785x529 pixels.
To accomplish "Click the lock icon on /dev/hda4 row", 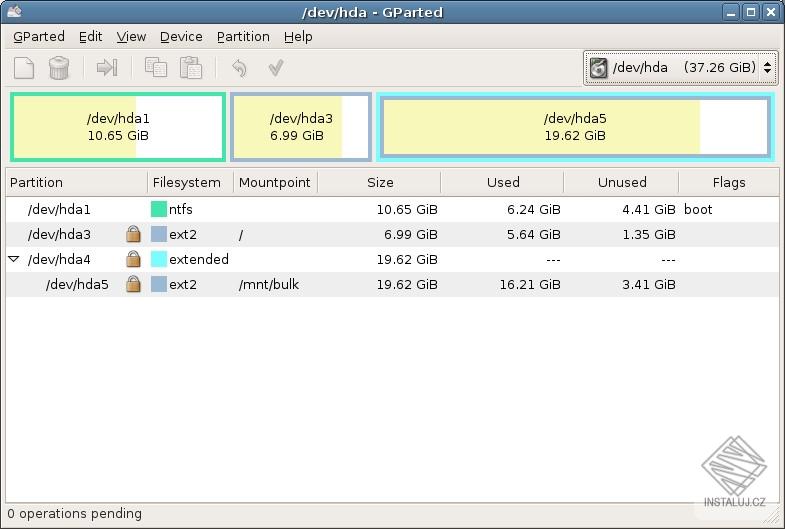I will tap(133, 259).
